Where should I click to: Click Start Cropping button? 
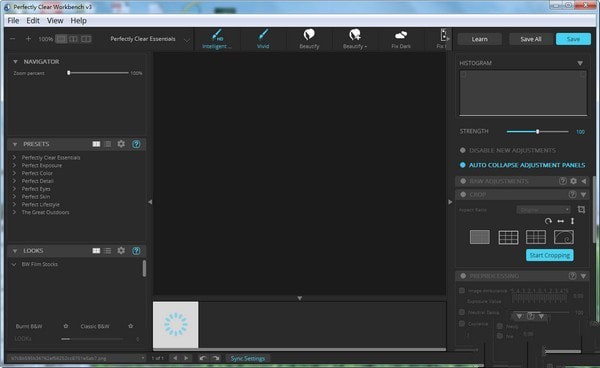[x=549, y=255]
